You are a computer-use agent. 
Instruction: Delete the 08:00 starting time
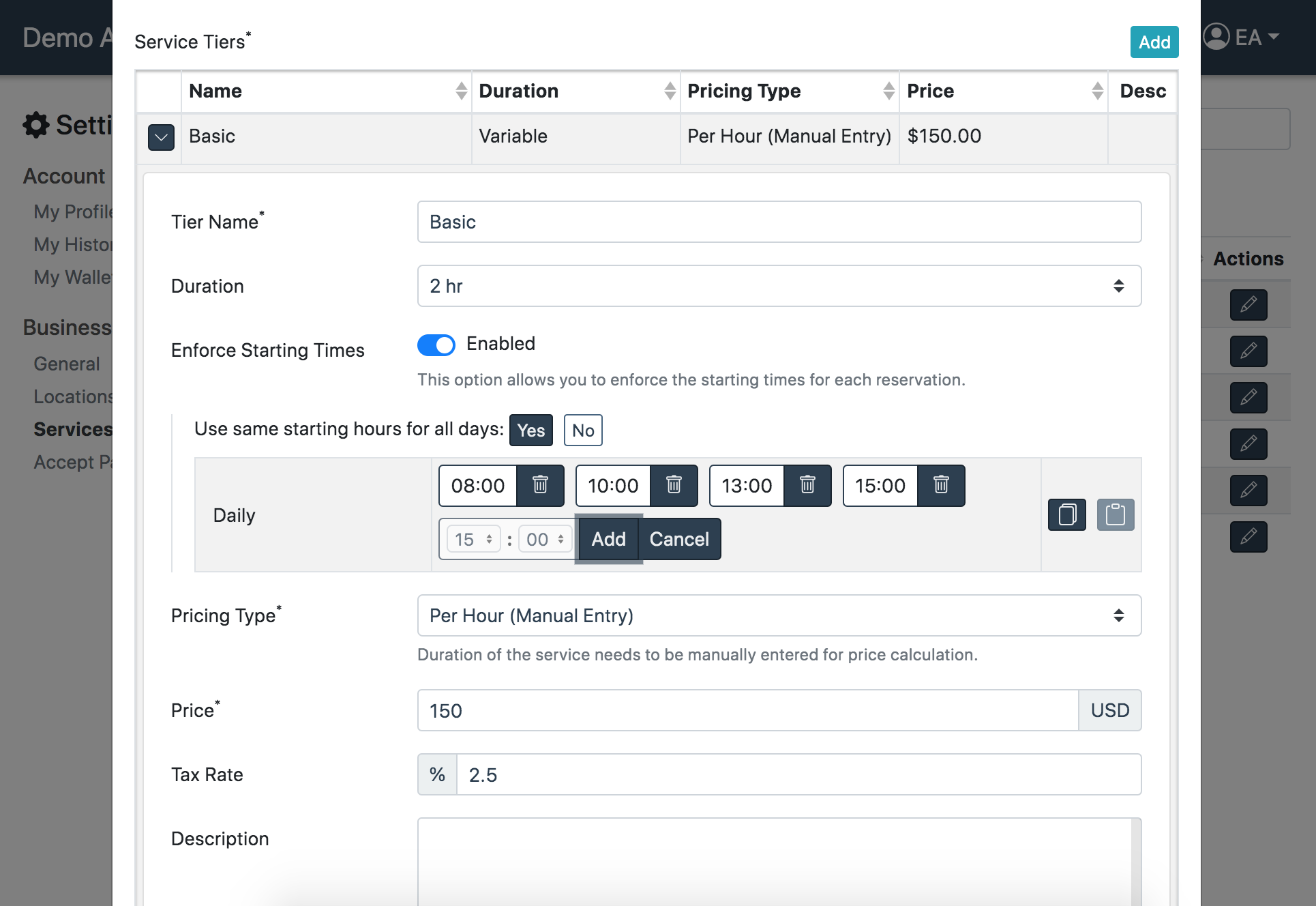tap(540, 485)
